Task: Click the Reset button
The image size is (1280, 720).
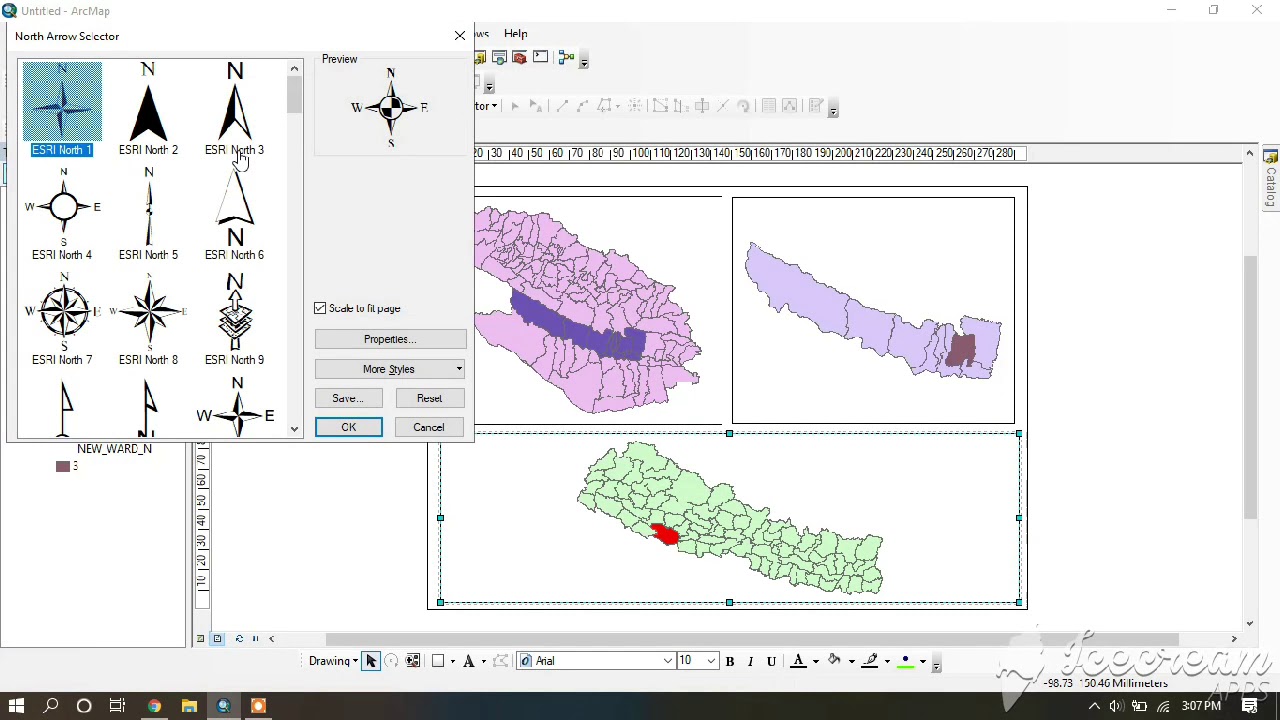Action: [x=429, y=398]
